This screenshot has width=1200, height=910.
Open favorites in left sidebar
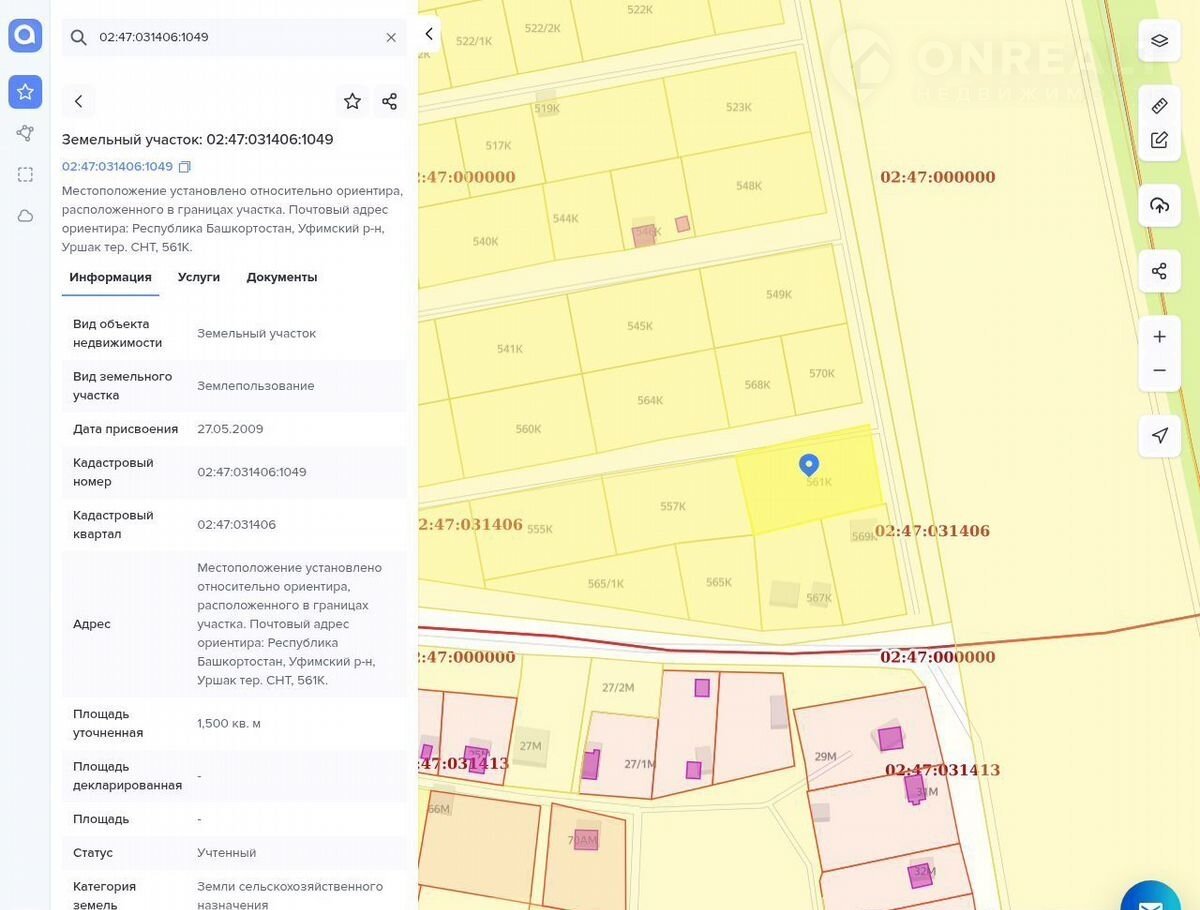point(25,92)
